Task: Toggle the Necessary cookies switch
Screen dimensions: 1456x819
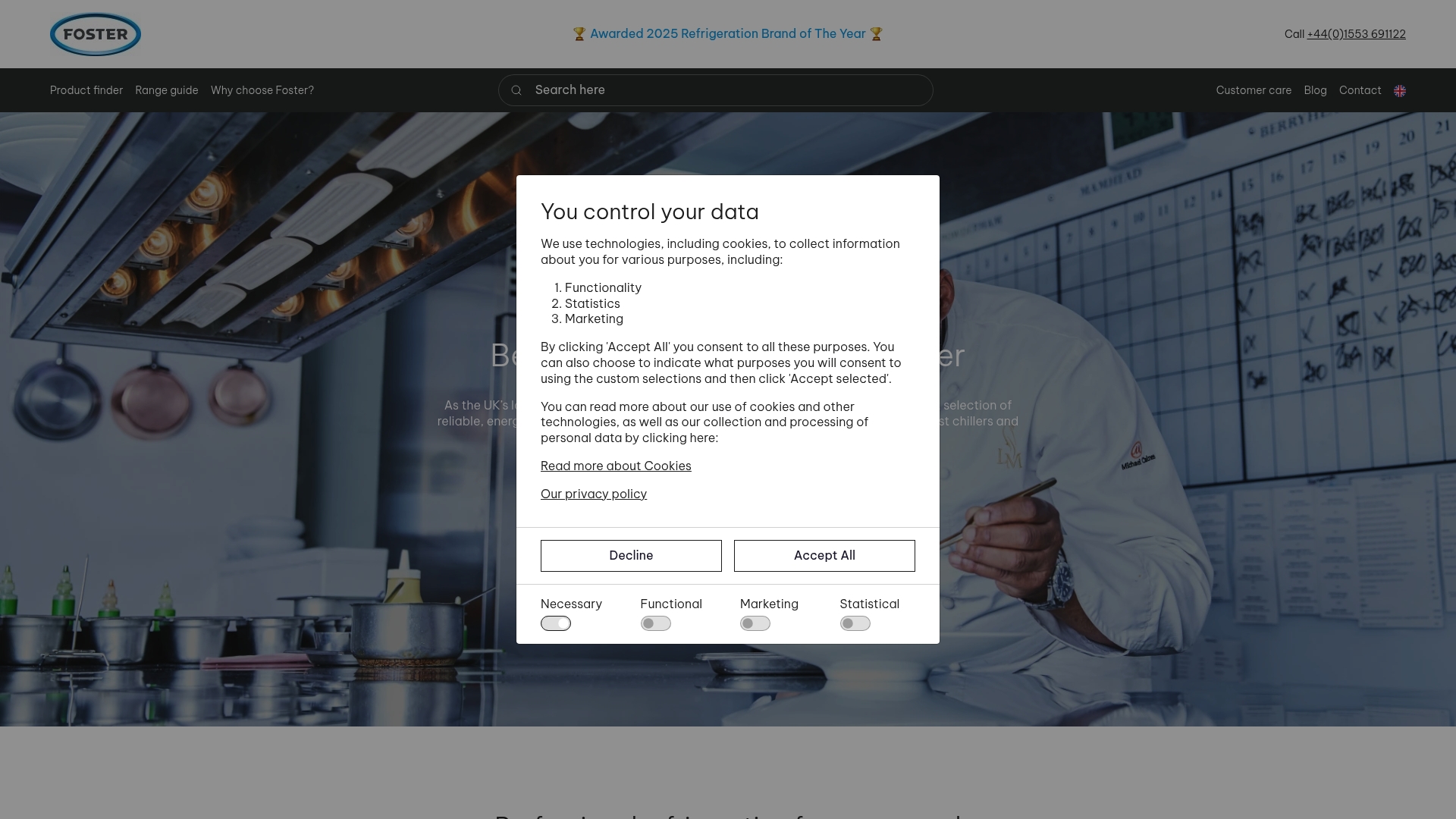Action: click(556, 623)
